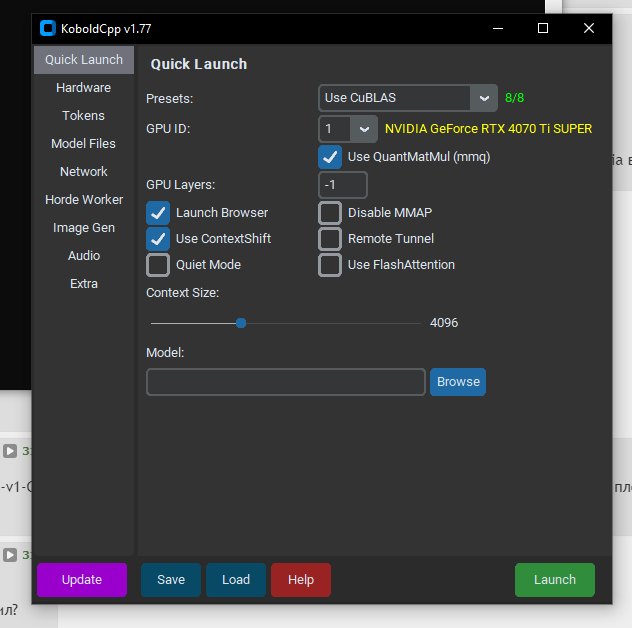Enable the Quiet Mode checkbox

tap(158, 265)
